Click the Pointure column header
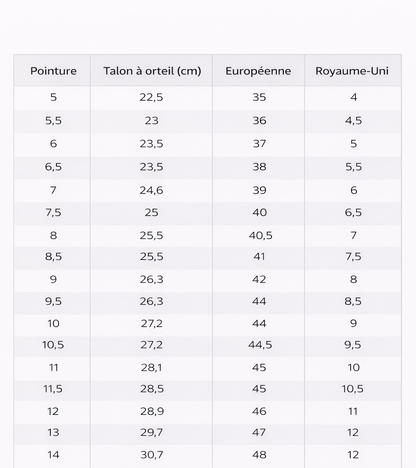Screen dimensions: 416x468 click(x=53, y=71)
